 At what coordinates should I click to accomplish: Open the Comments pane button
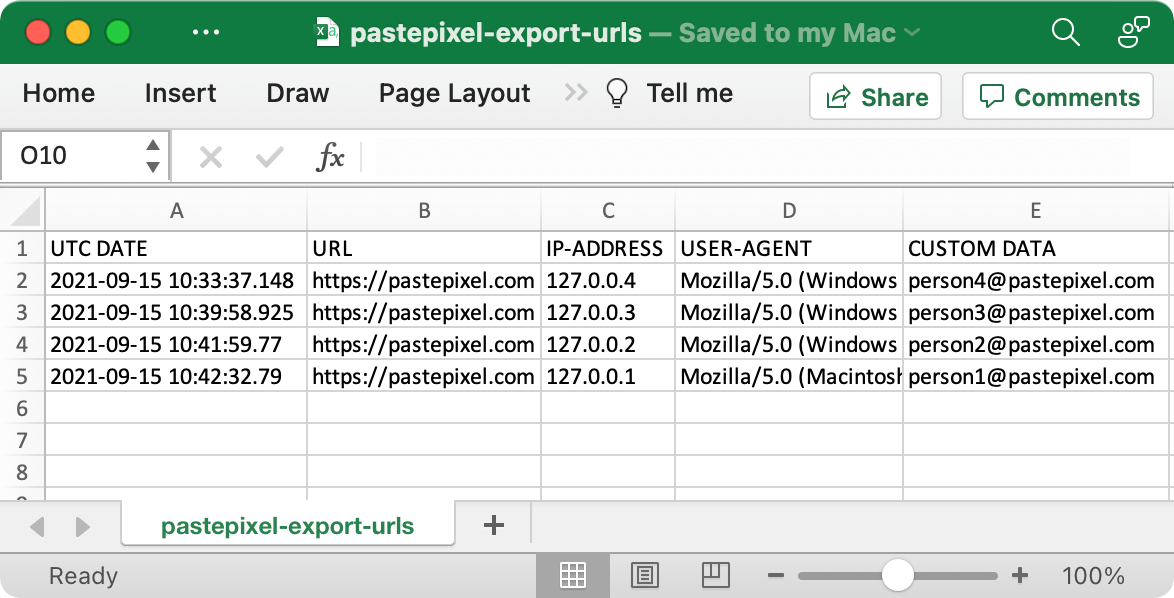tap(1057, 97)
